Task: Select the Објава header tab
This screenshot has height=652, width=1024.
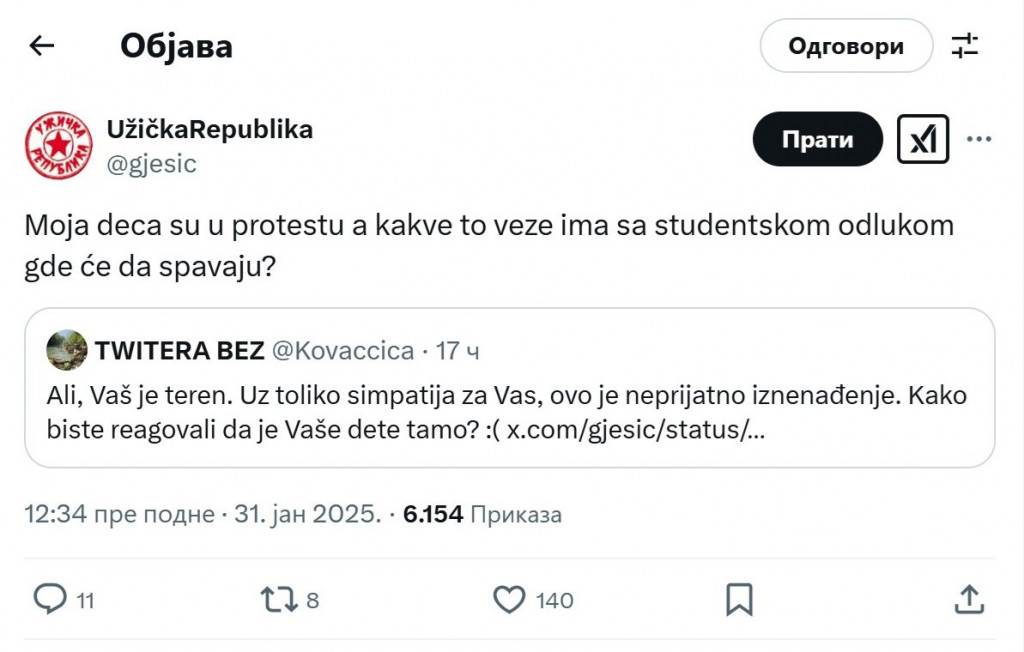Action: pyautogui.click(x=177, y=45)
